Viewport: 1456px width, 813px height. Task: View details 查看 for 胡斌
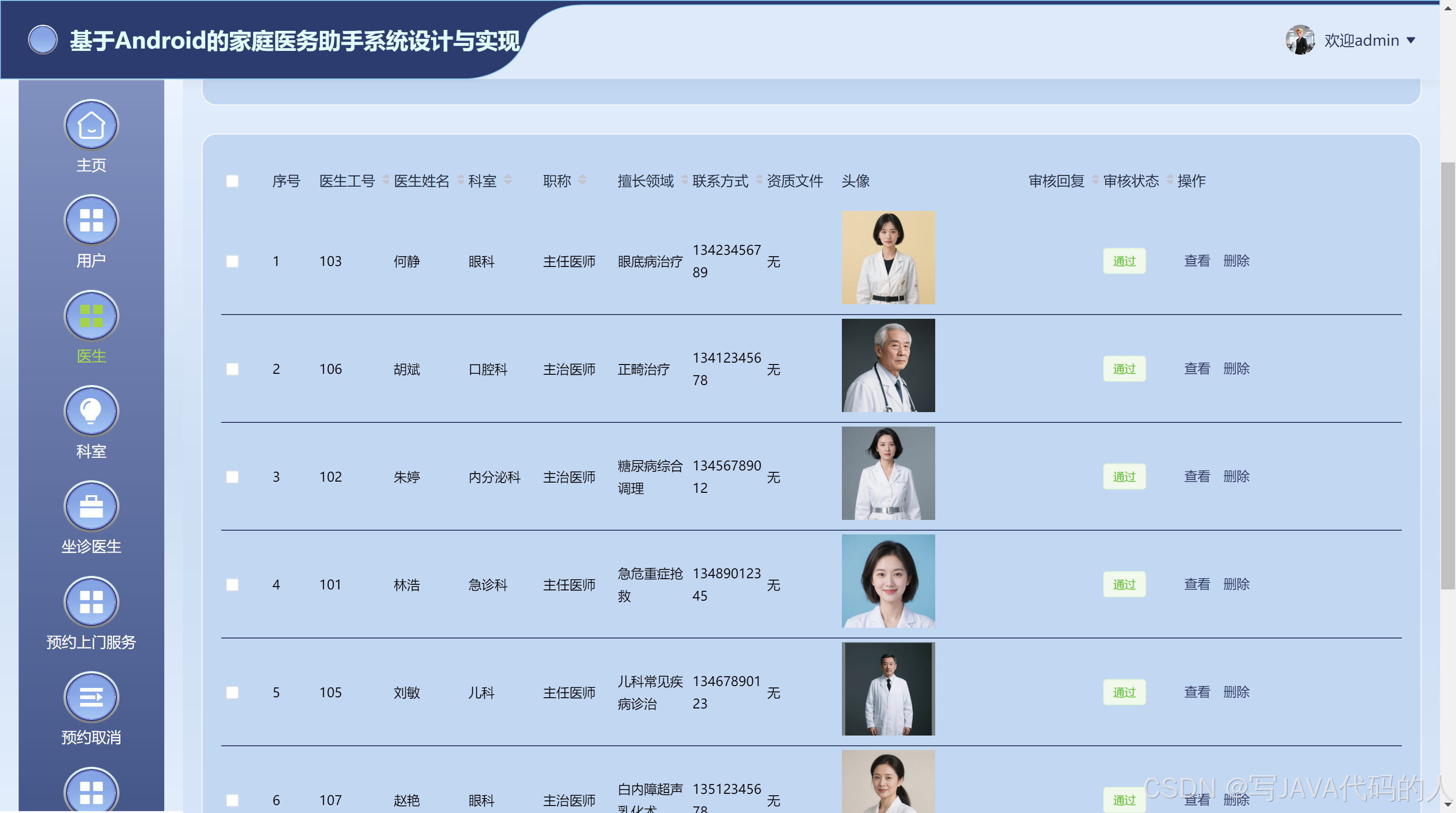(1197, 369)
